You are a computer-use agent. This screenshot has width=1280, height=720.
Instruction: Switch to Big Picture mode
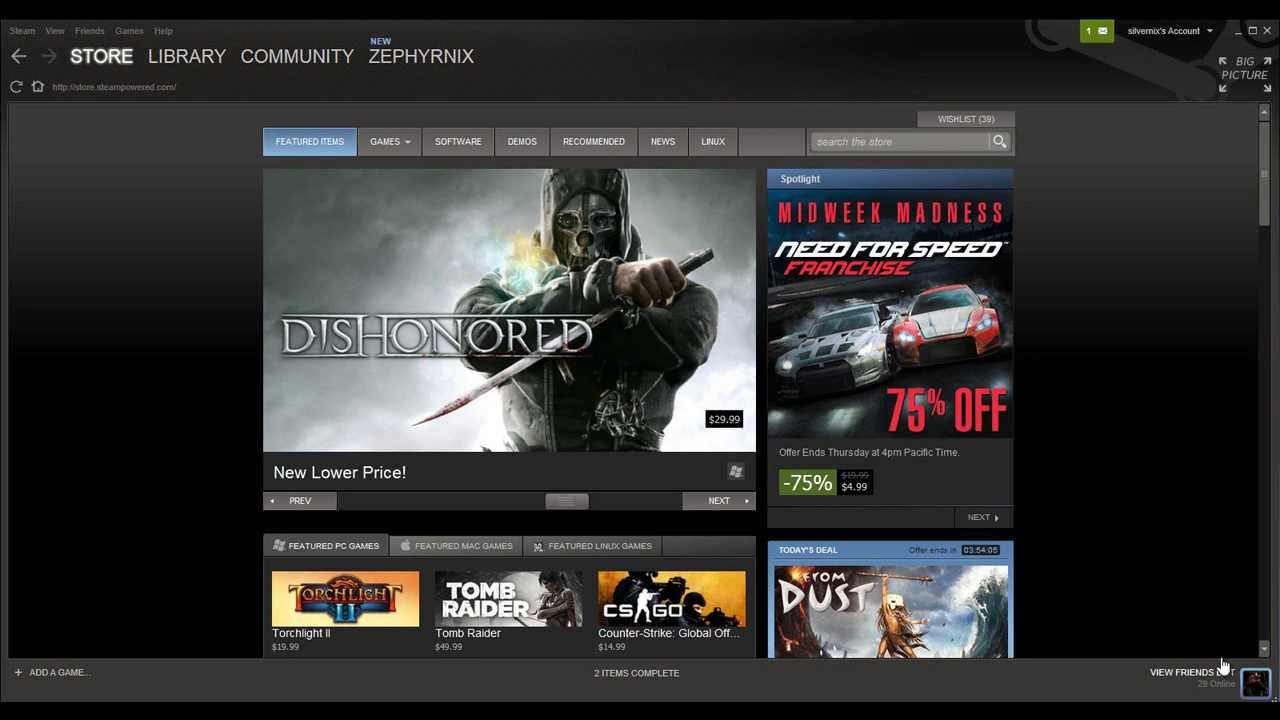click(1244, 75)
